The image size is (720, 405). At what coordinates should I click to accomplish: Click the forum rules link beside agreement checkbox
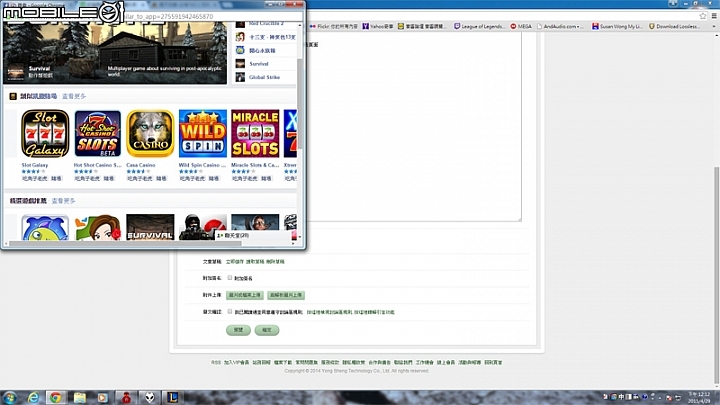(x=329, y=312)
